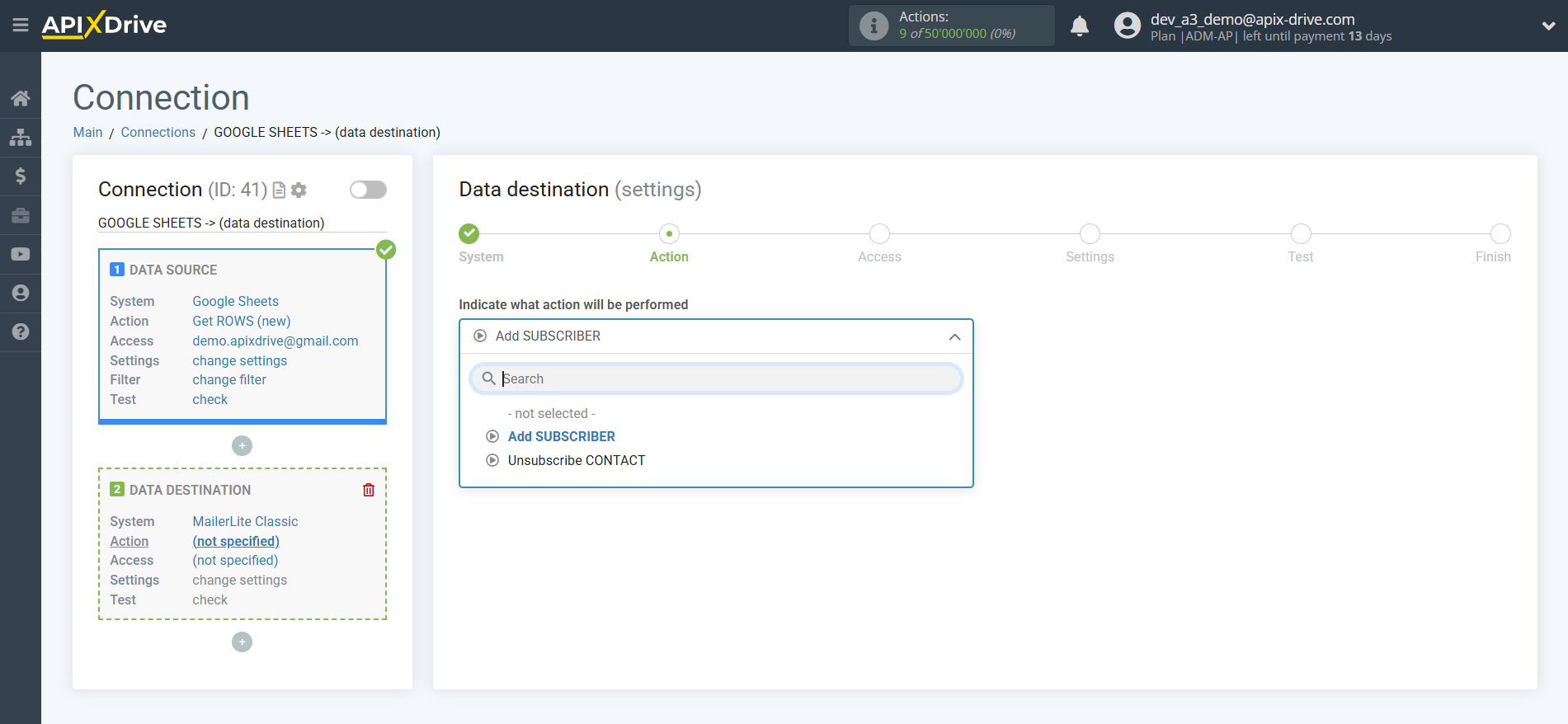Screen dimensions: 1568x724
Task: Open the billing dollar sidebar icon
Action: pos(21,176)
